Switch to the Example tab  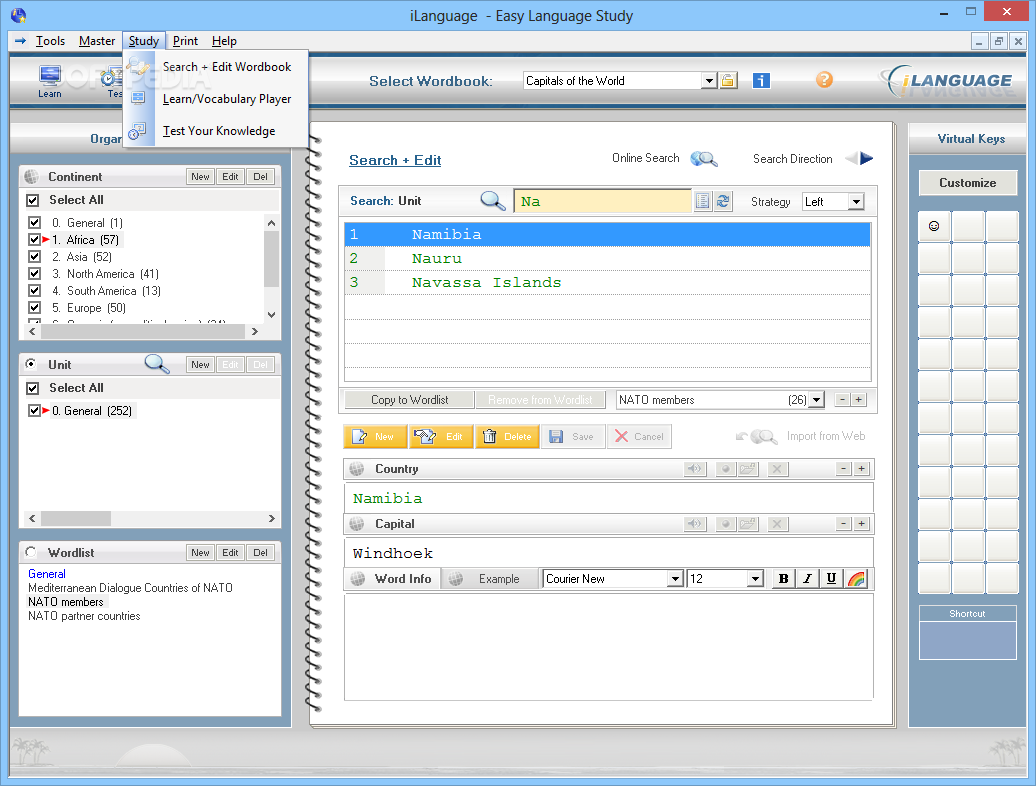[490, 579]
